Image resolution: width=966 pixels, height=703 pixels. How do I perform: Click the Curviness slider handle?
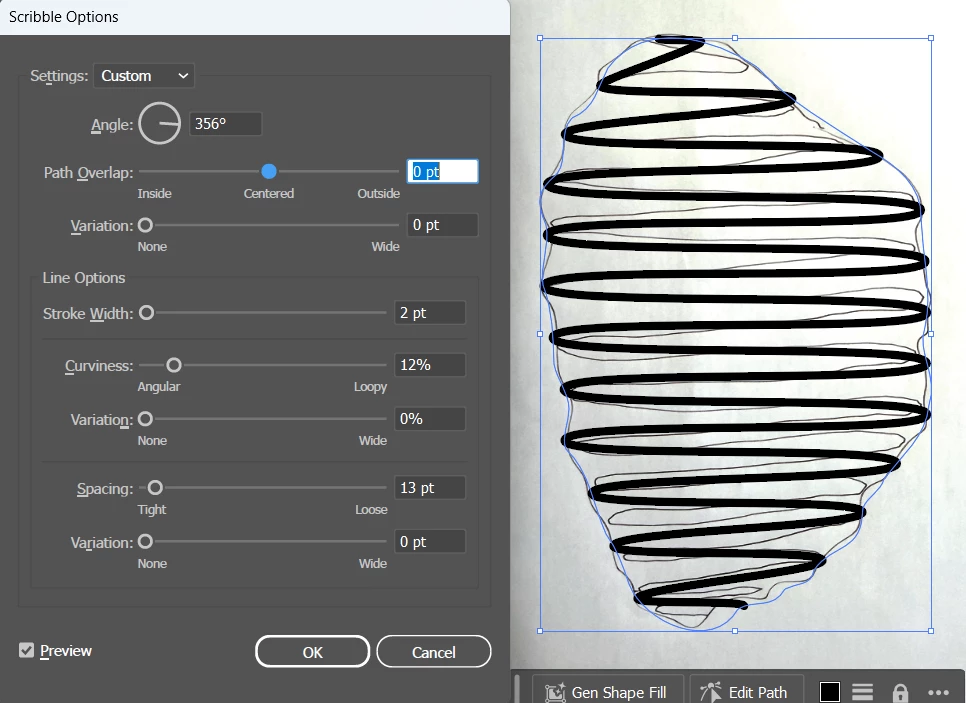[x=174, y=365]
